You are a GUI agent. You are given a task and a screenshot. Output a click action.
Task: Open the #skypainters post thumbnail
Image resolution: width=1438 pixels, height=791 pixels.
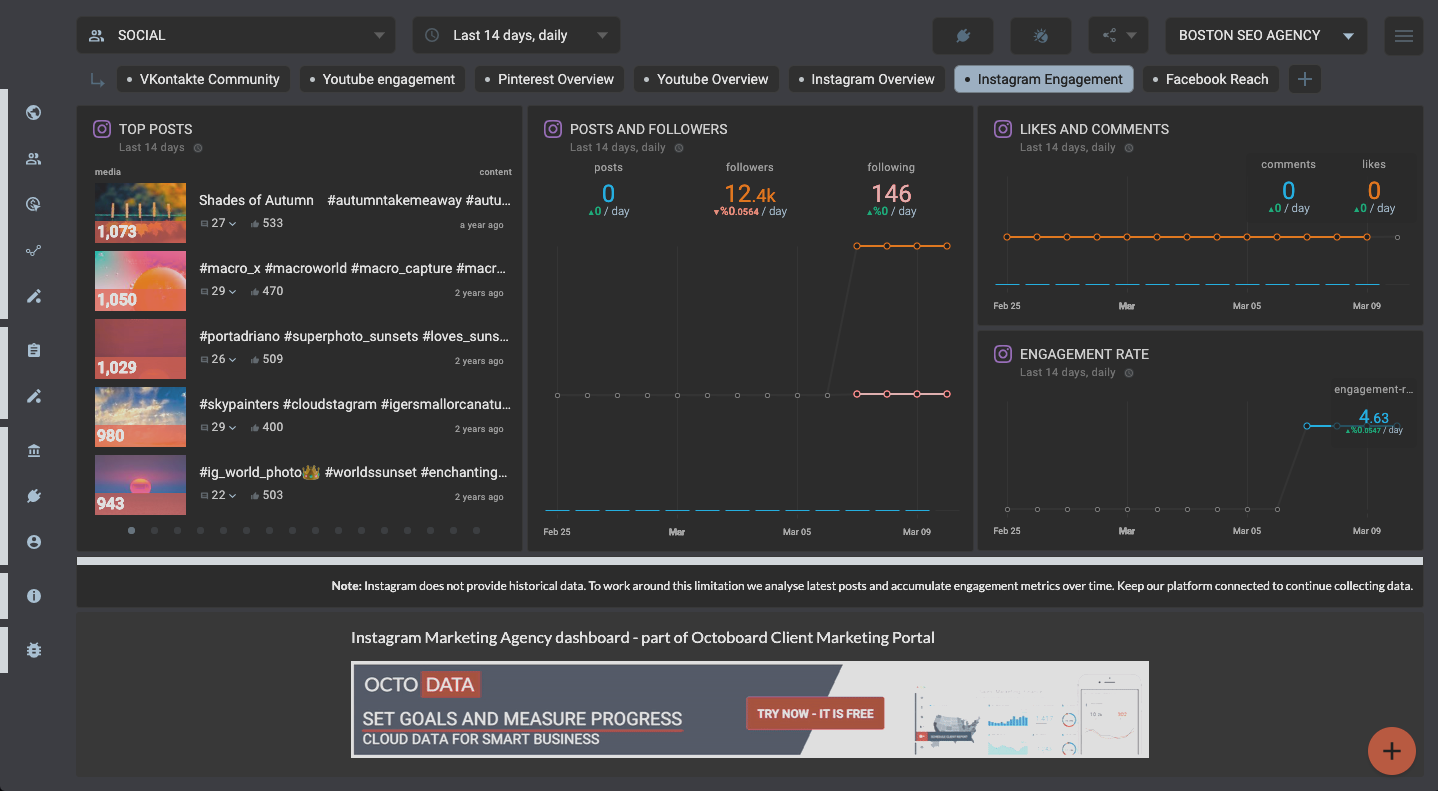coord(140,416)
